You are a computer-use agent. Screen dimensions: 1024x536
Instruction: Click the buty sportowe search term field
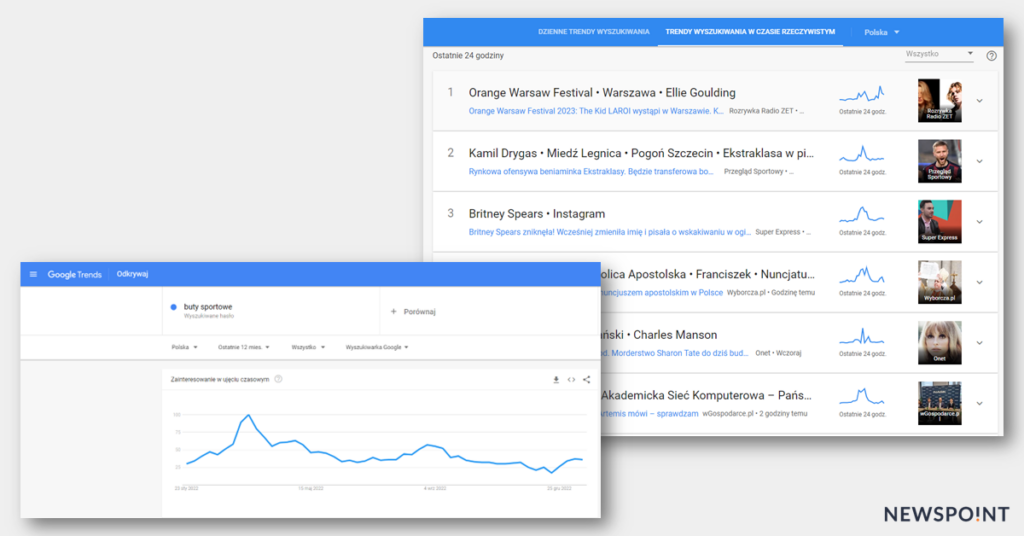[271, 311]
